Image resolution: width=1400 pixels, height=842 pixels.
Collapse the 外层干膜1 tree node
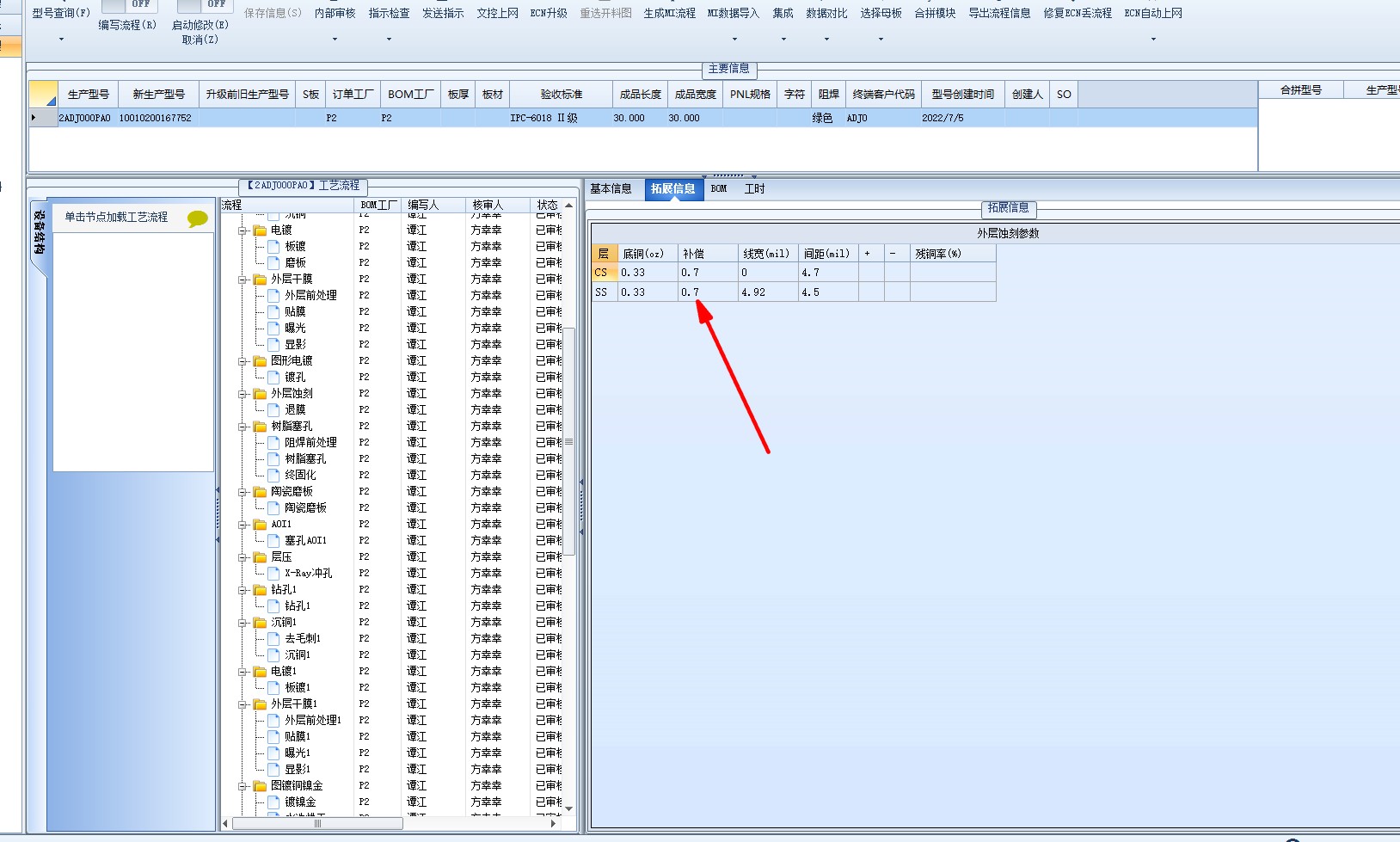pyautogui.click(x=243, y=704)
